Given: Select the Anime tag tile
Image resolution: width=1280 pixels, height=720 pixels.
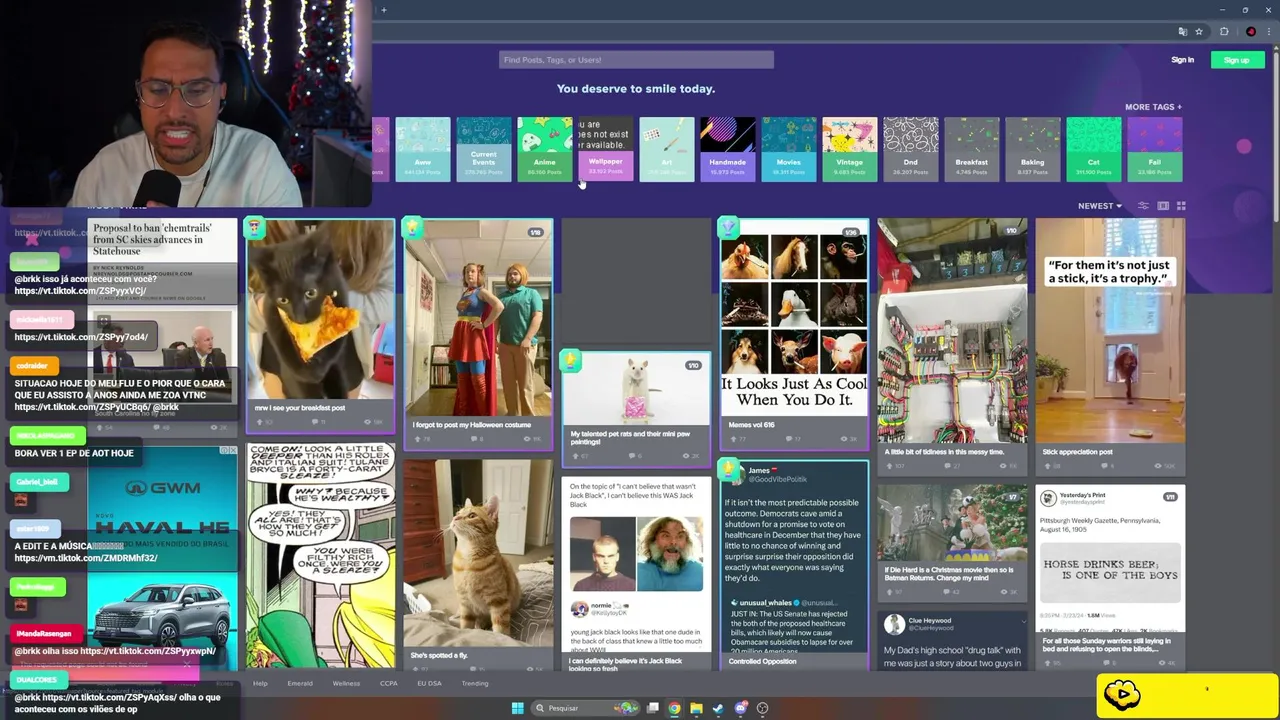Looking at the screenshot, I should pyautogui.click(x=544, y=149).
